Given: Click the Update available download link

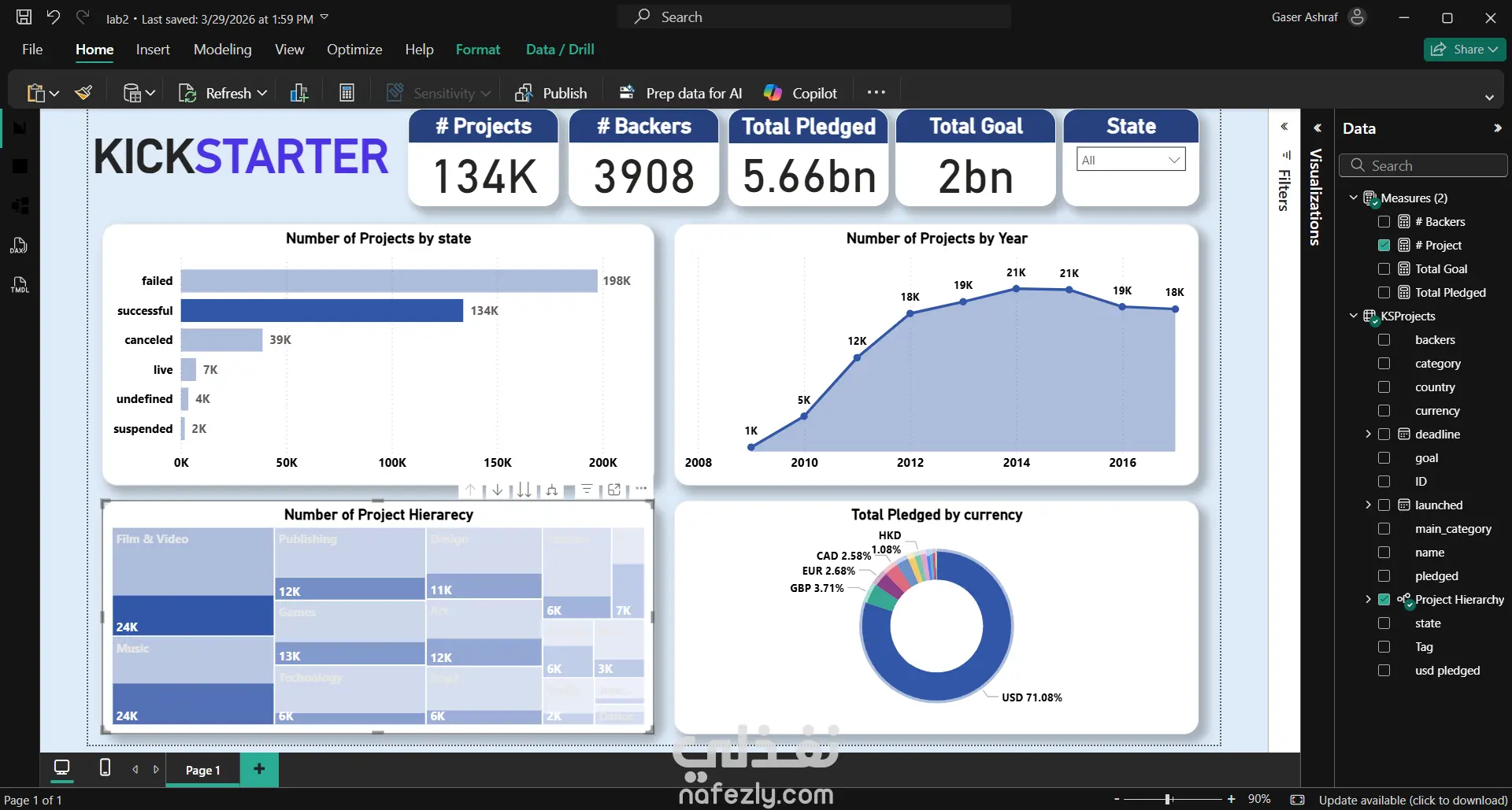Looking at the screenshot, I should [x=1413, y=800].
